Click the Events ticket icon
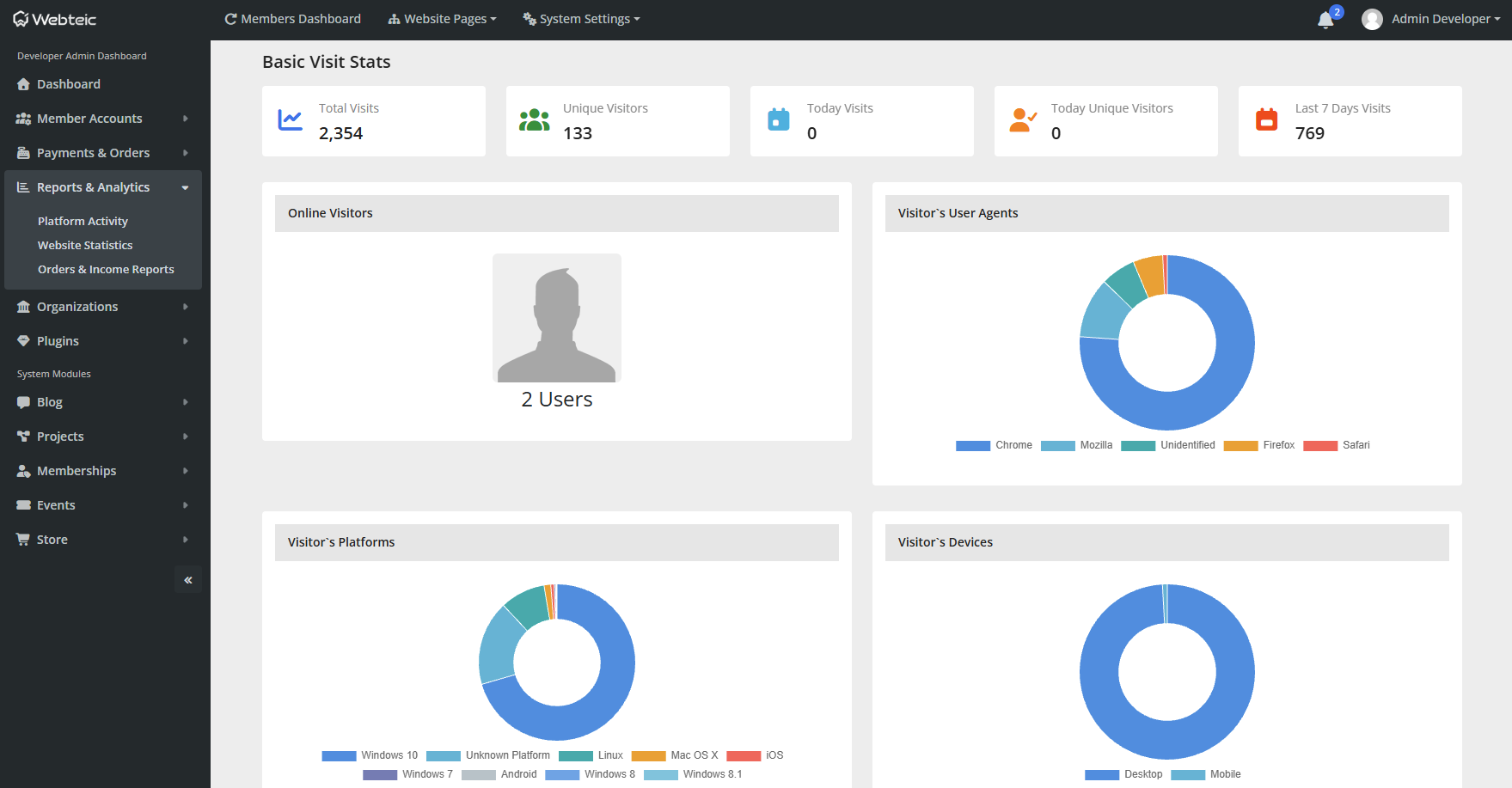Viewport: 1512px width, 788px height. (x=23, y=505)
